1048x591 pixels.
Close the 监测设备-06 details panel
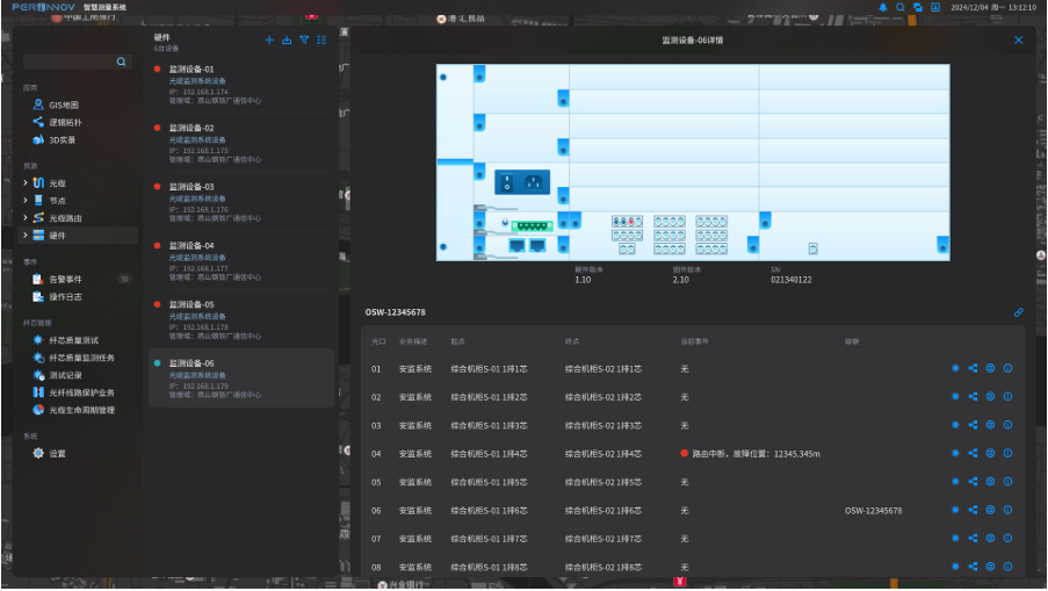[x=1018, y=40]
